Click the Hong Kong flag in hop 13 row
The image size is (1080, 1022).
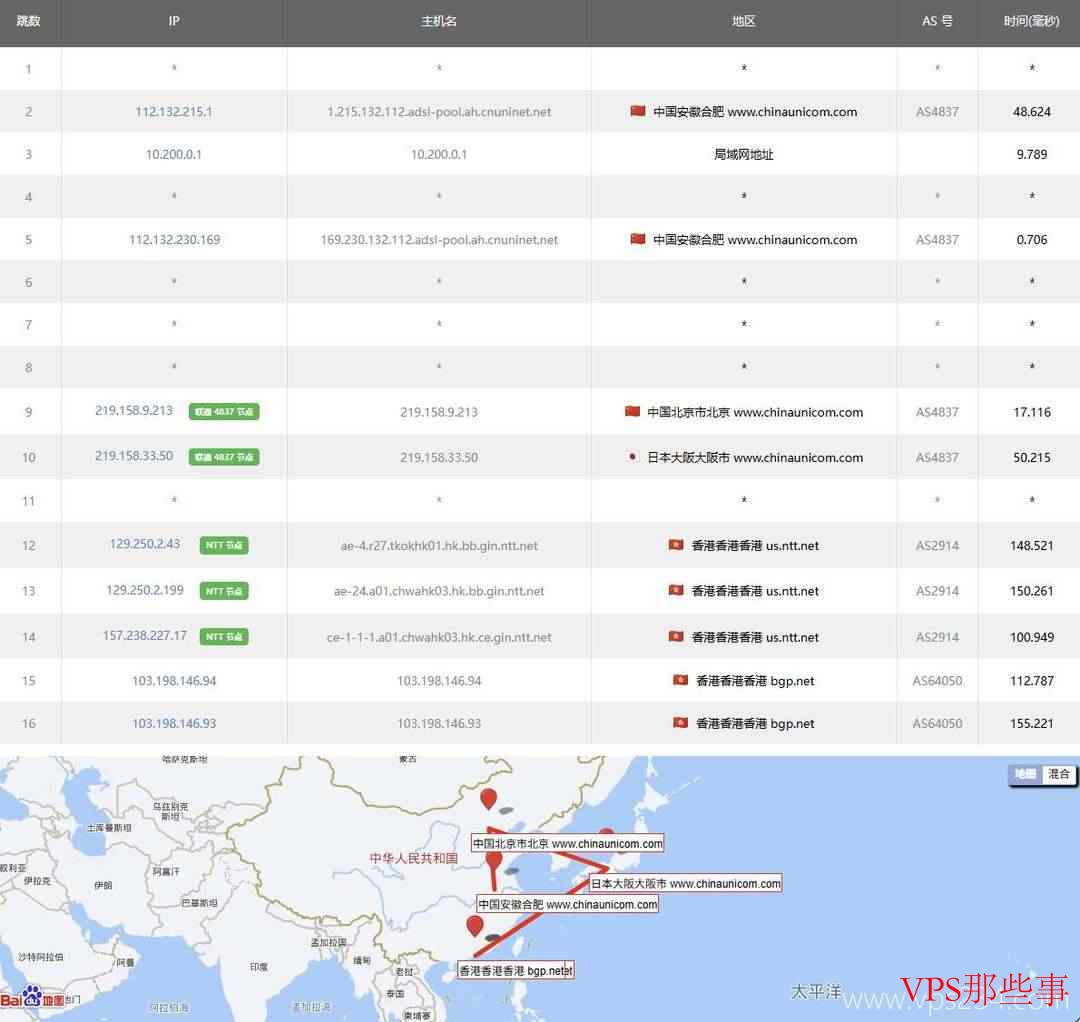[676, 590]
